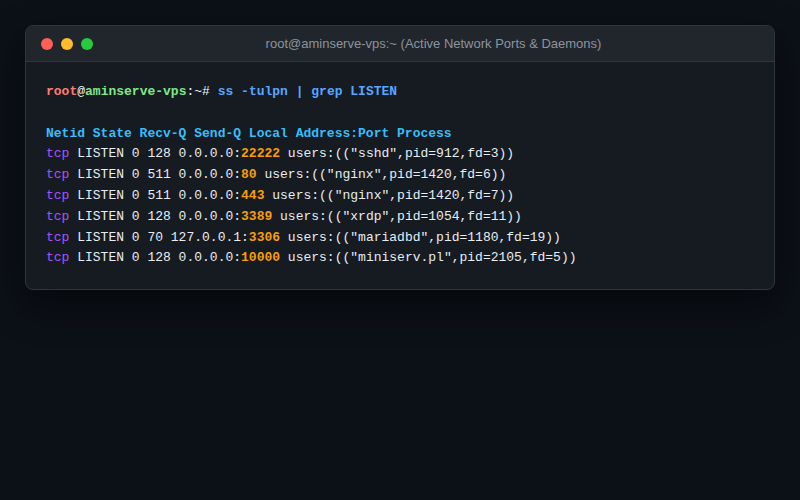This screenshot has width=800, height=500.
Task: Click the mariadbd users pid=1180 text
Action: point(424,237)
